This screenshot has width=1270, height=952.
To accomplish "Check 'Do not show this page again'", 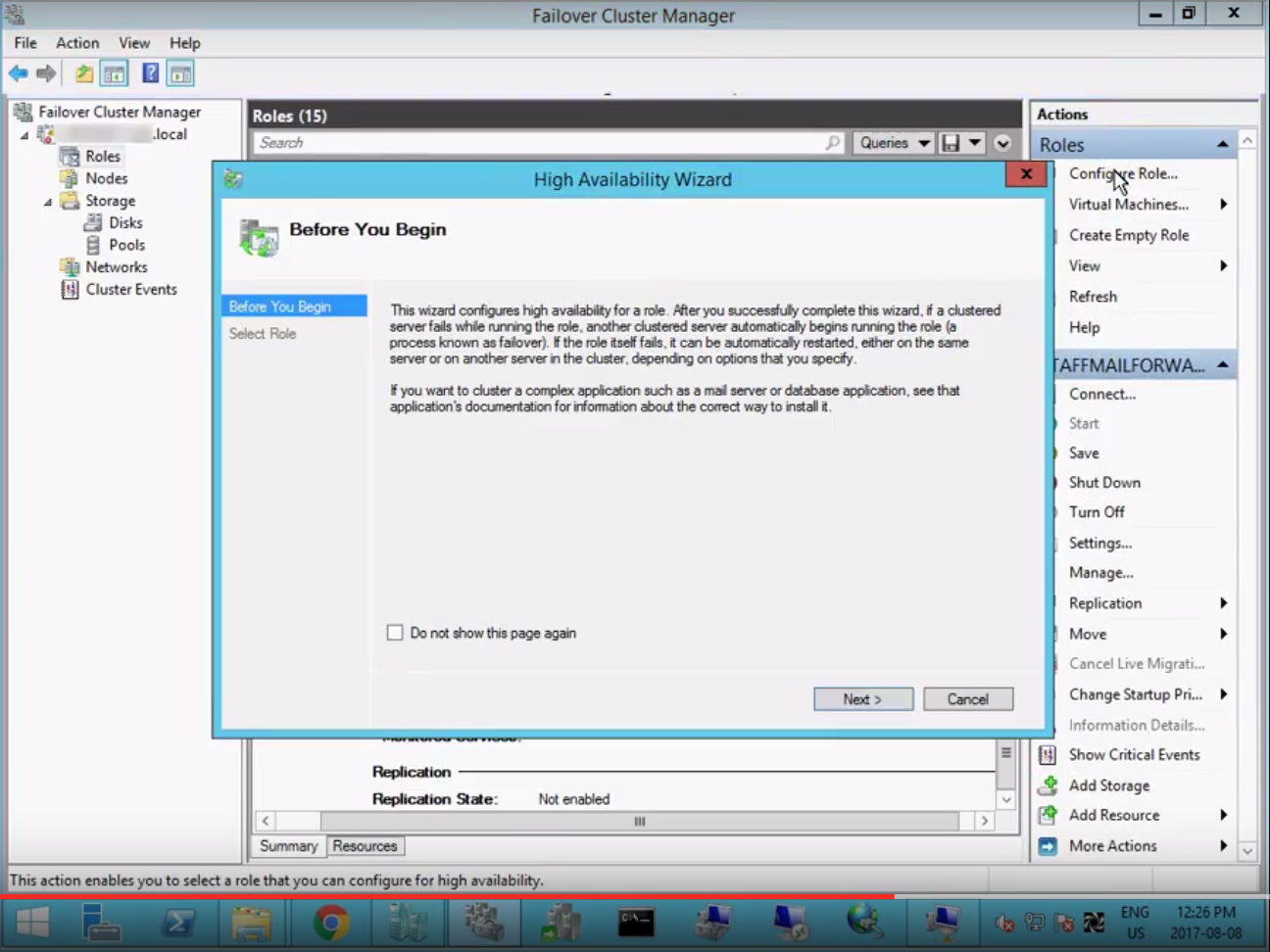I will tap(395, 633).
